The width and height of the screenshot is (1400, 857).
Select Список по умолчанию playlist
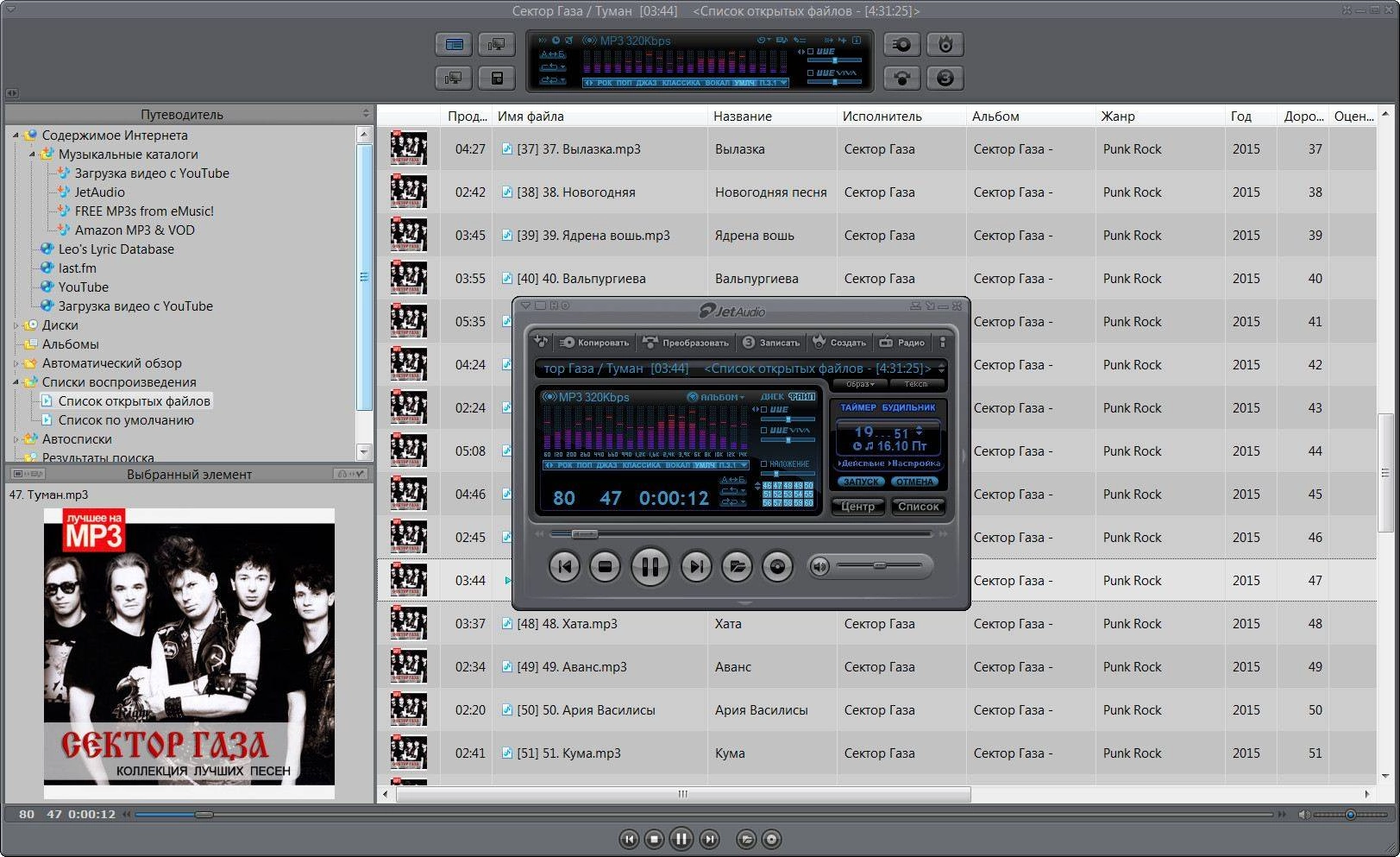point(126,420)
